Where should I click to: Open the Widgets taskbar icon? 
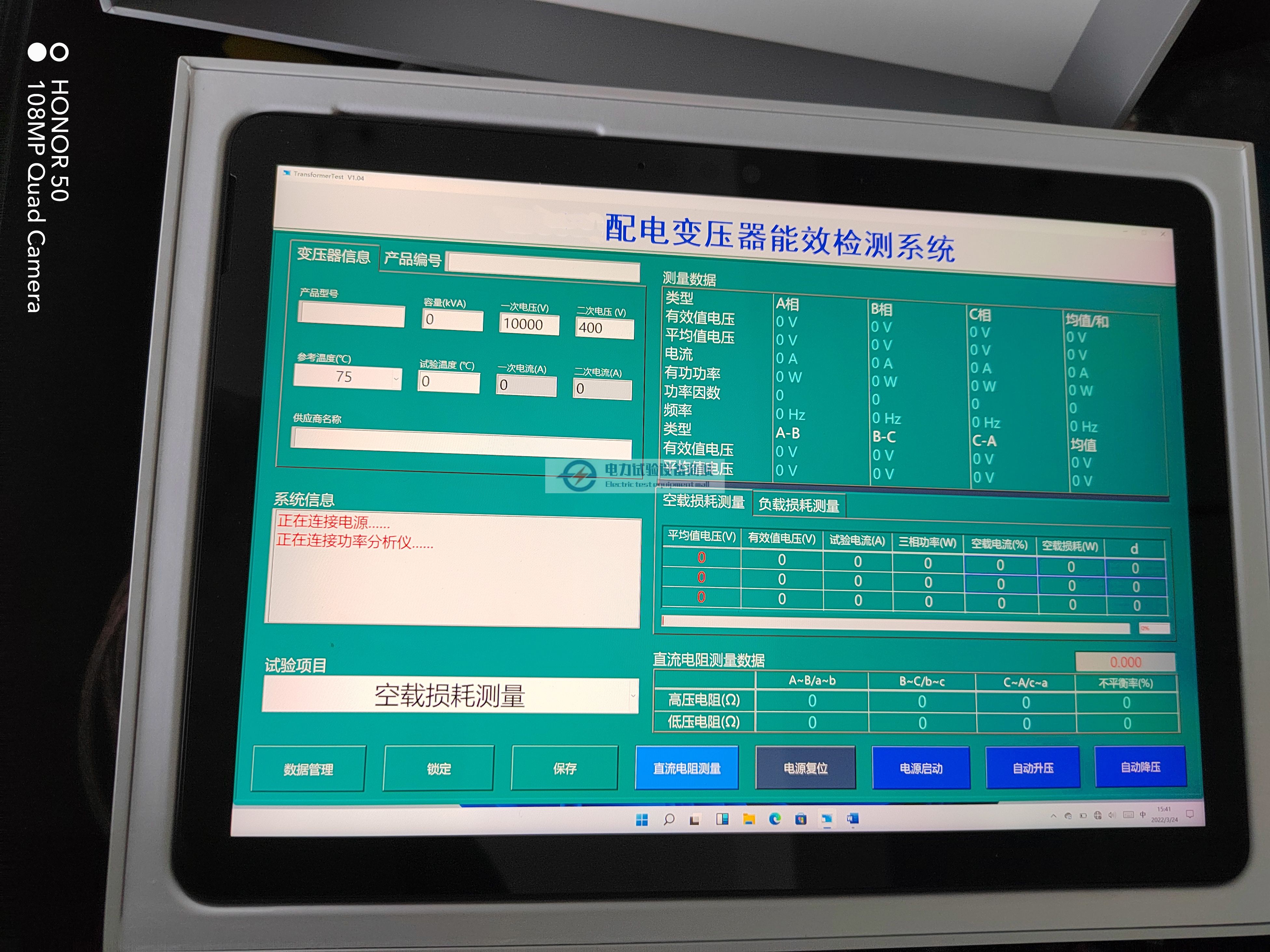coord(722,819)
